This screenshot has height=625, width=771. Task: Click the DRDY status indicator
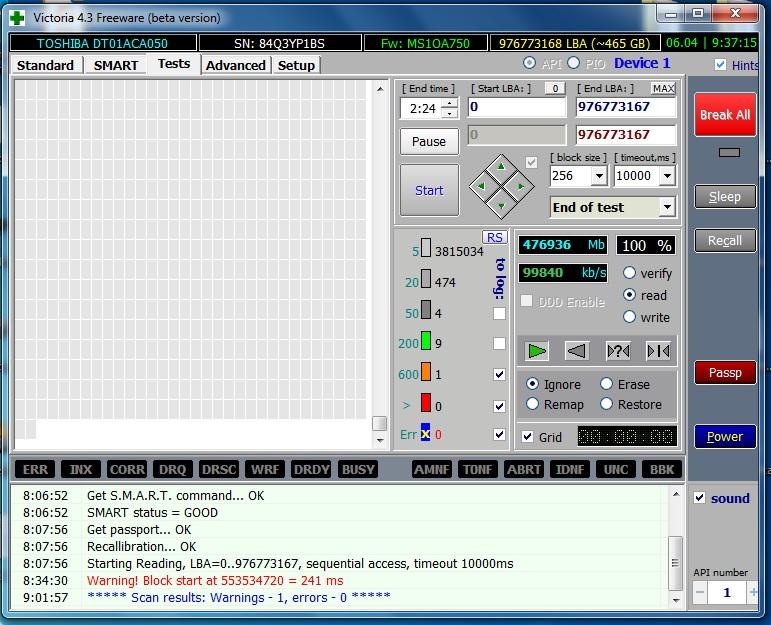(x=311, y=469)
